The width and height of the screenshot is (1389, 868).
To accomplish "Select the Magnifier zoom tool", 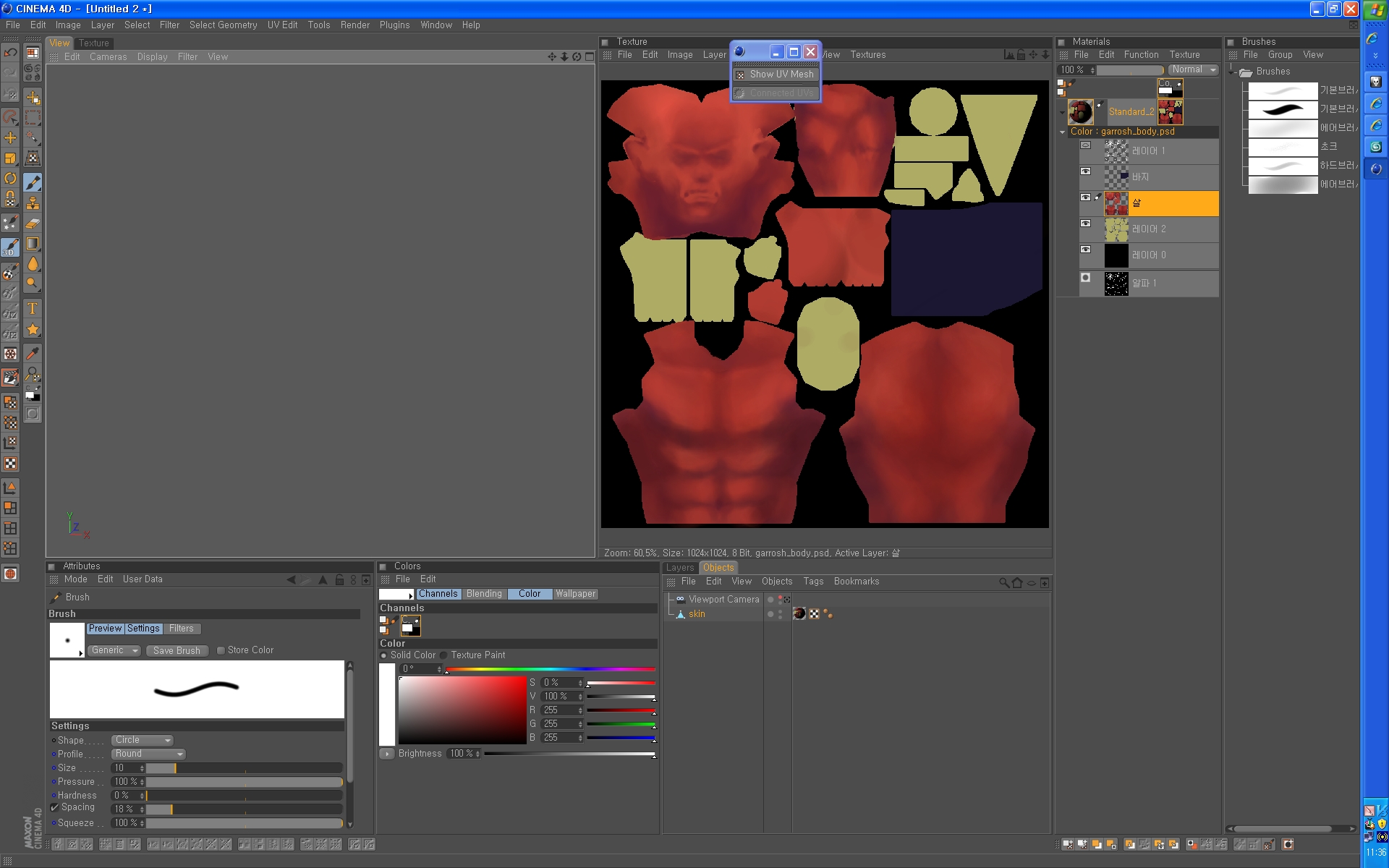I will point(33,284).
